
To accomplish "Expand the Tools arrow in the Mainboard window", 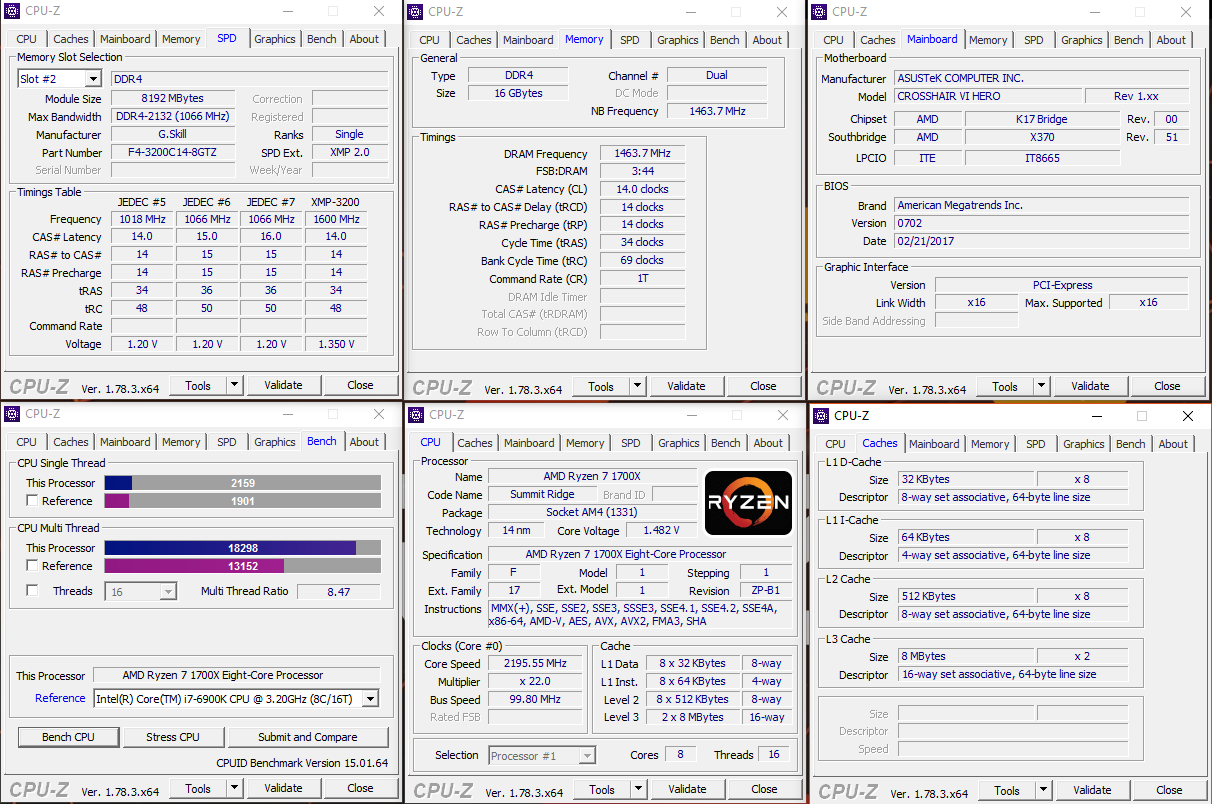I will 1042,386.
